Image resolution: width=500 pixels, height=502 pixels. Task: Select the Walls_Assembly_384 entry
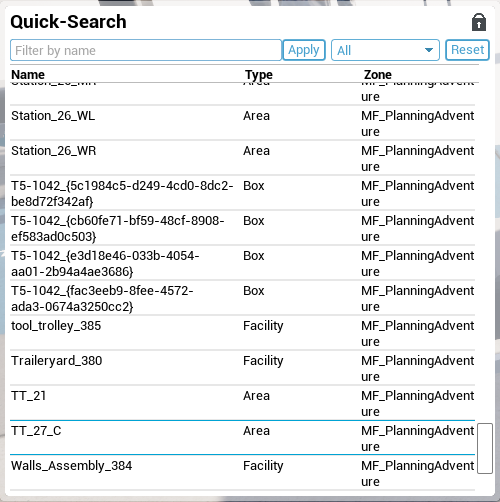coord(242,473)
